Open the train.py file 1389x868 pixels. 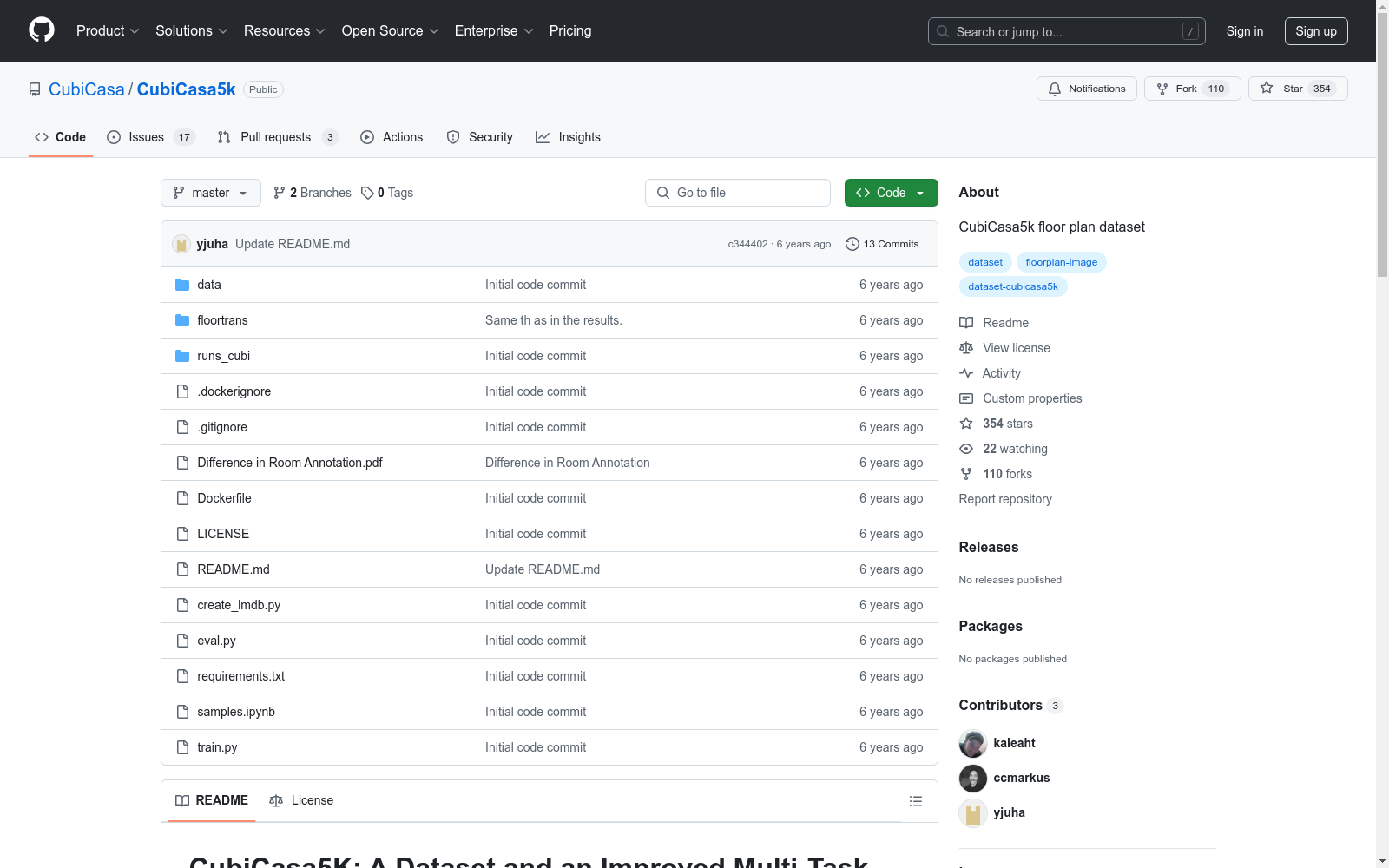click(x=217, y=747)
